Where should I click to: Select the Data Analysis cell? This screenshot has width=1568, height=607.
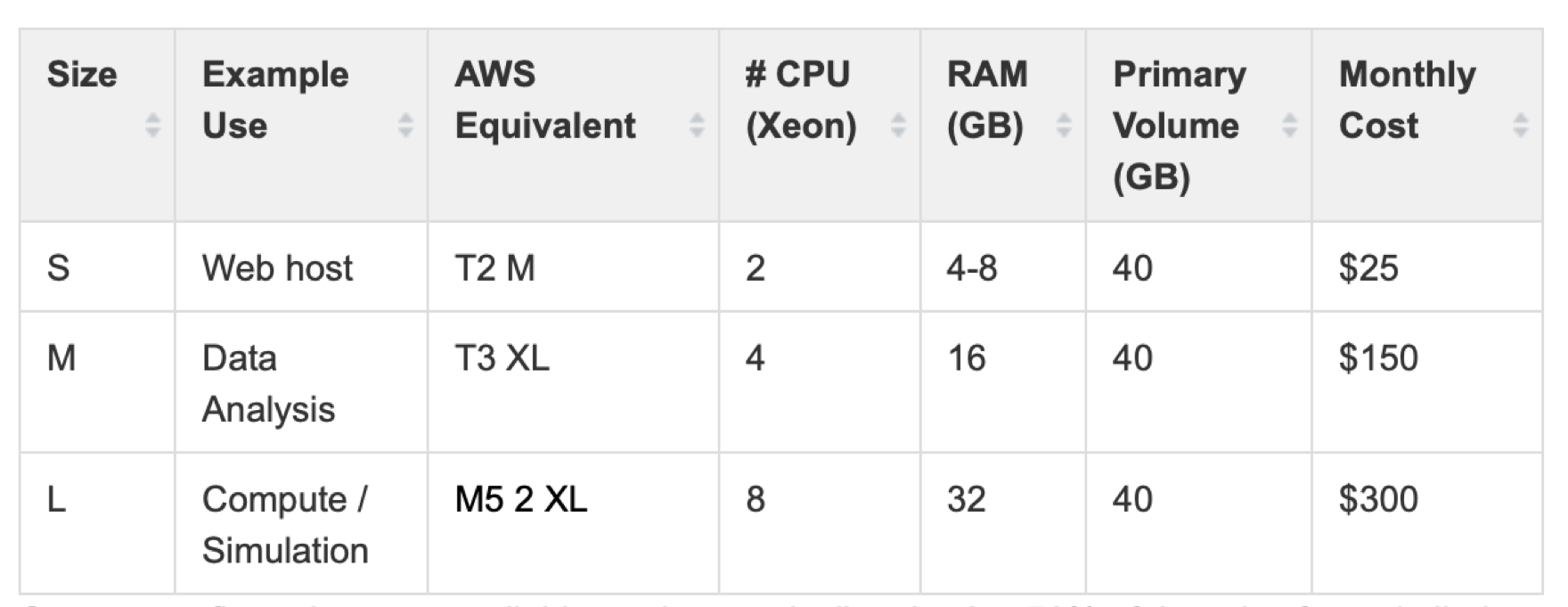pyautogui.click(x=268, y=383)
